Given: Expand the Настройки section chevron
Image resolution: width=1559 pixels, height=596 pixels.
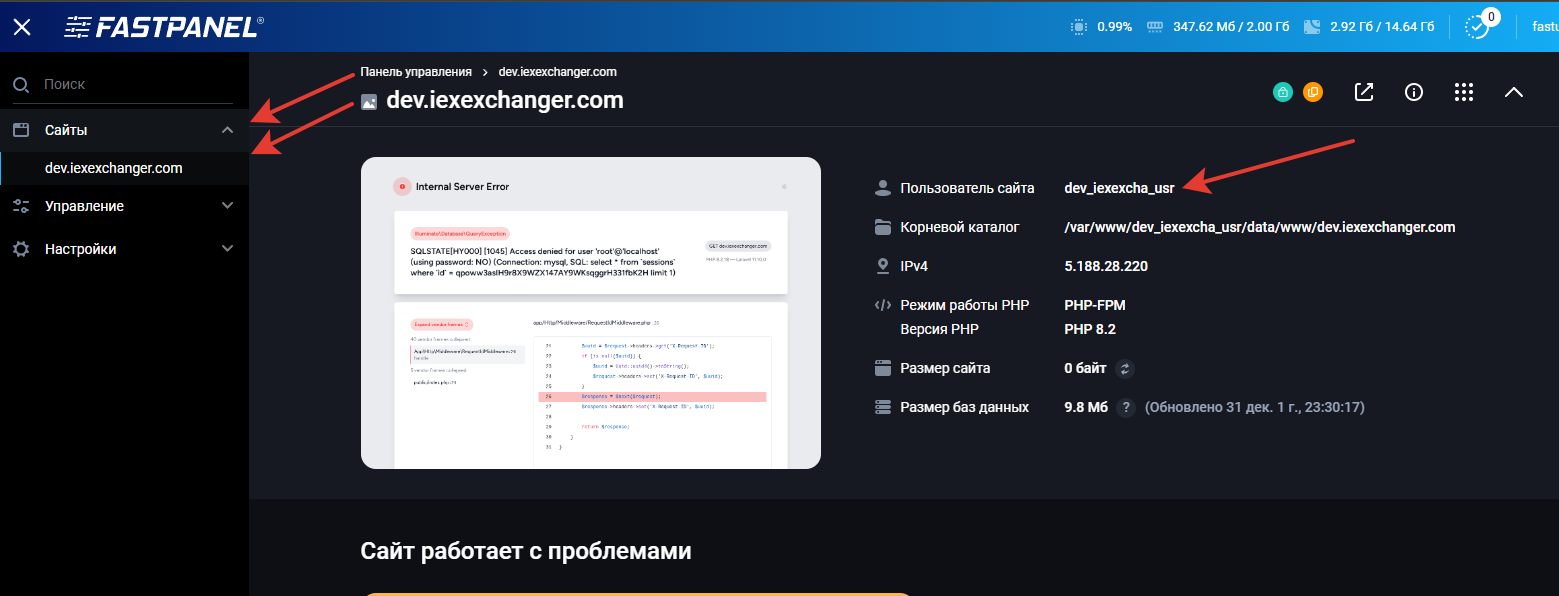Looking at the screenshot, I should [x=227, y=249].
